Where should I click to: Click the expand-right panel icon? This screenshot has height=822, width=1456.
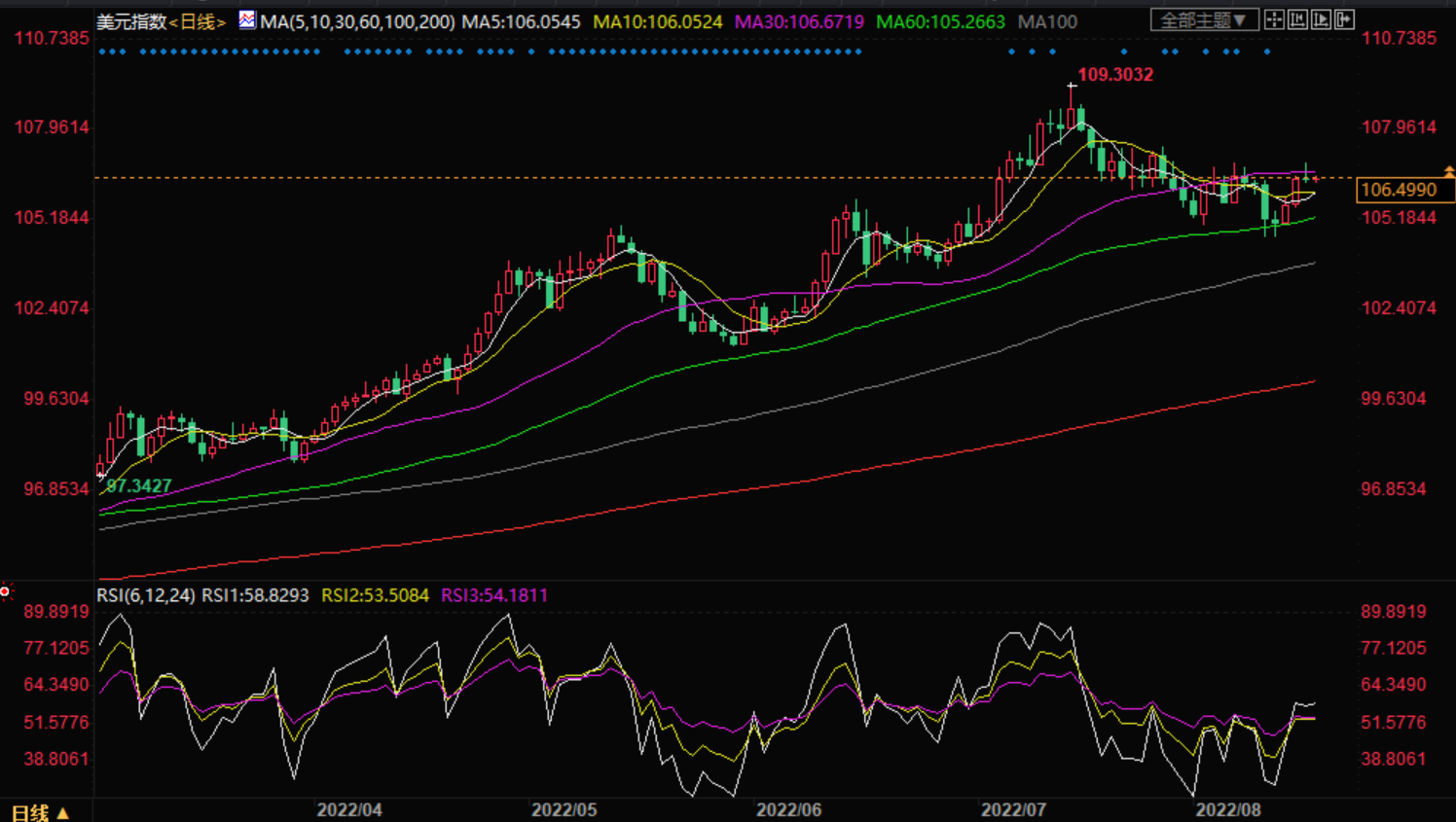click(1344, 19)
